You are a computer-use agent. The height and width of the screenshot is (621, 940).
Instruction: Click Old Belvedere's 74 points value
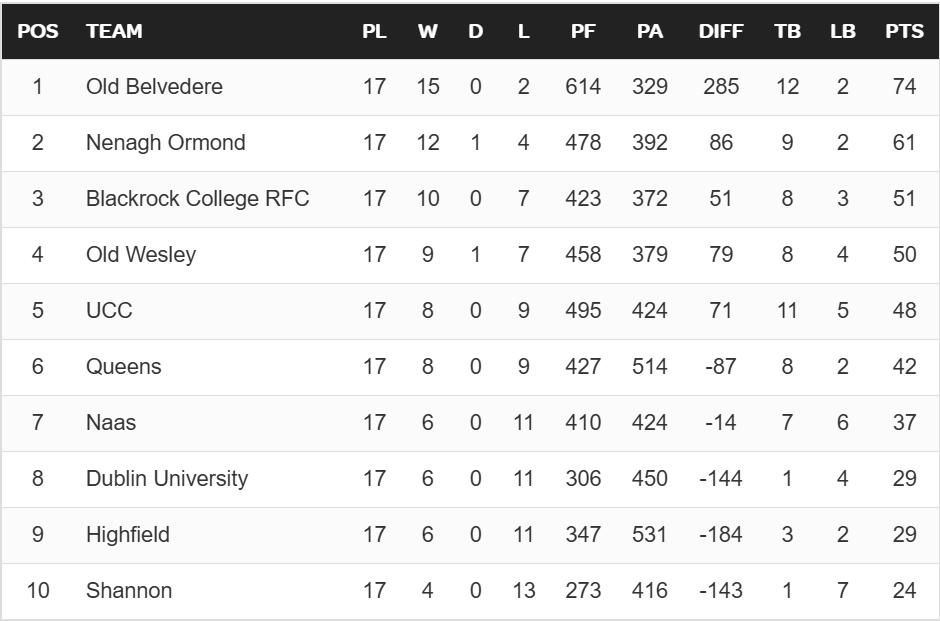[x=904, y=87]
